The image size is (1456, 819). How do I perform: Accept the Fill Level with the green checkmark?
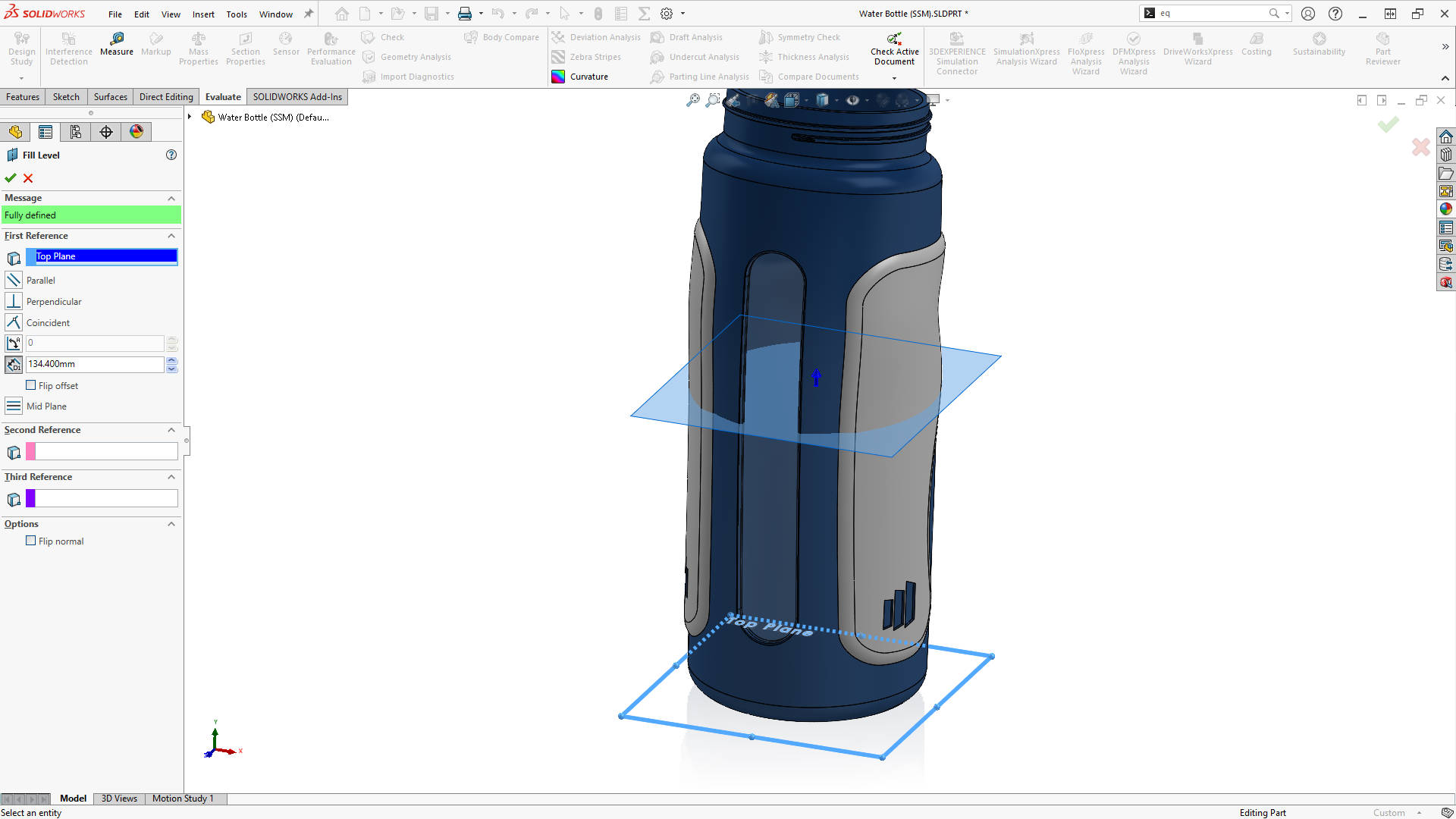[11, 177]
